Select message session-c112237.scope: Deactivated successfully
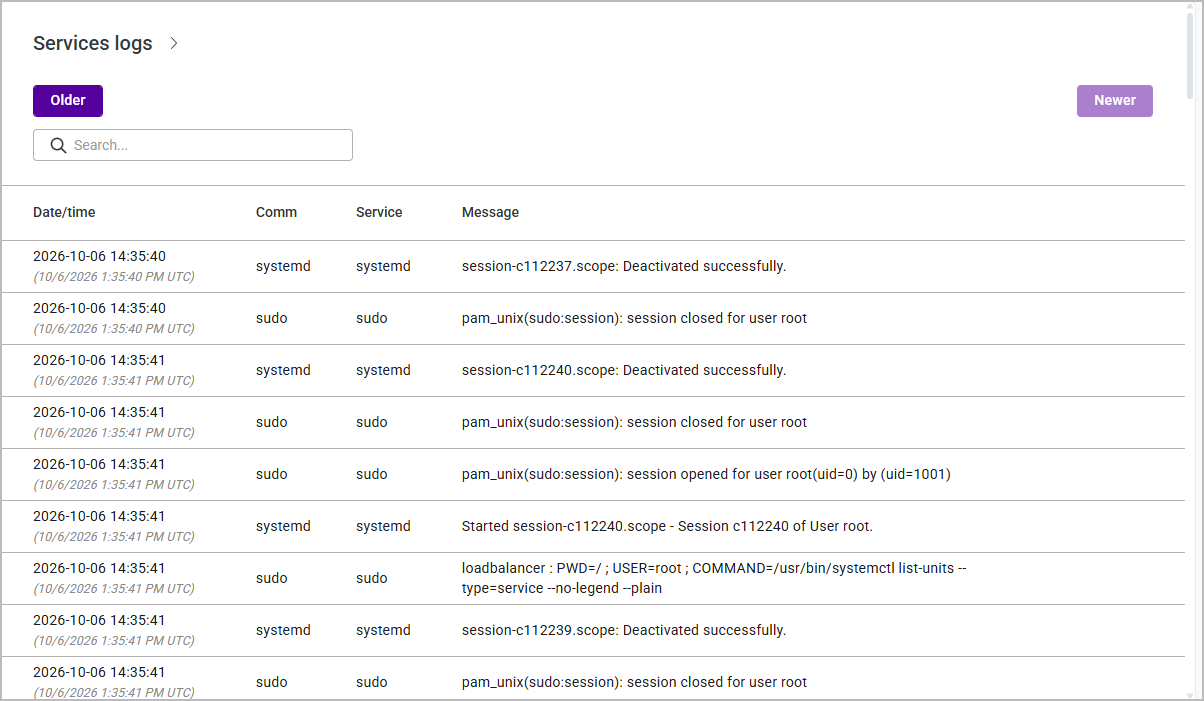Screen dimensions: 1204x701 pyautogui.click(x=624, y=266)
